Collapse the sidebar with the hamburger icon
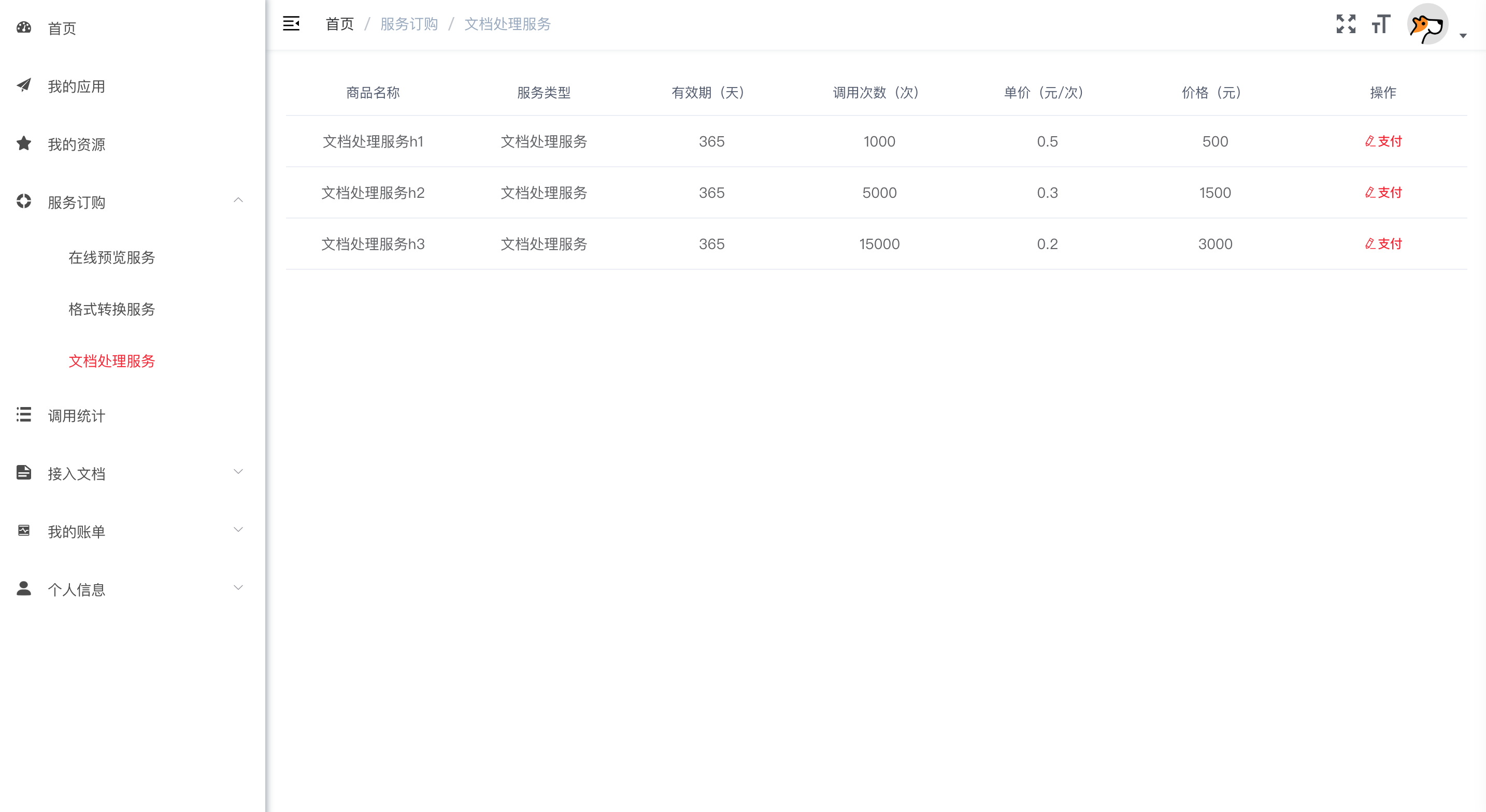Image resolution: width=1486 pixels, height=812 pixels. click(x=291, y=24)
